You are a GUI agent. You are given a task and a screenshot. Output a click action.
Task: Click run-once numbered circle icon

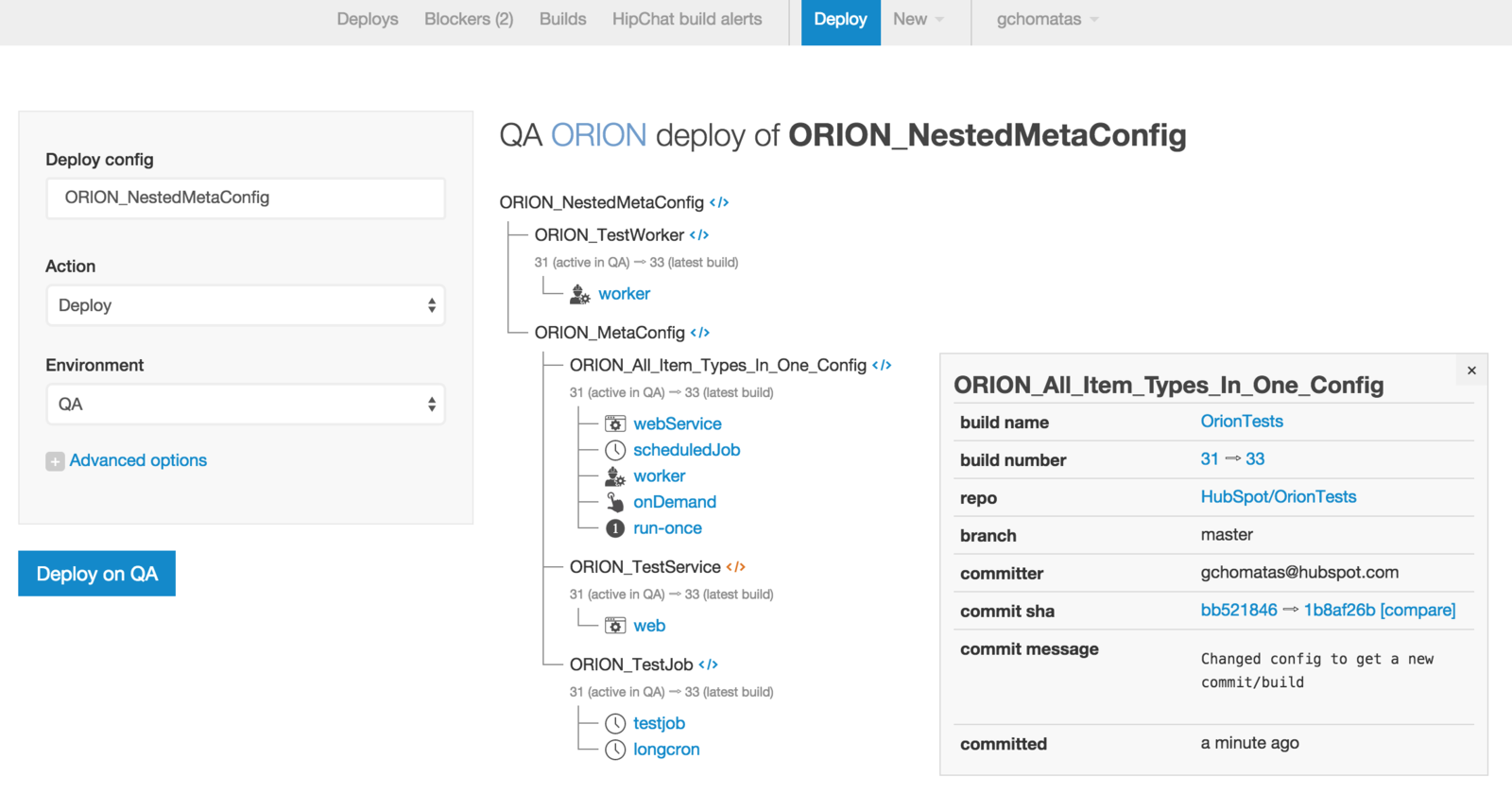point(615,528)
